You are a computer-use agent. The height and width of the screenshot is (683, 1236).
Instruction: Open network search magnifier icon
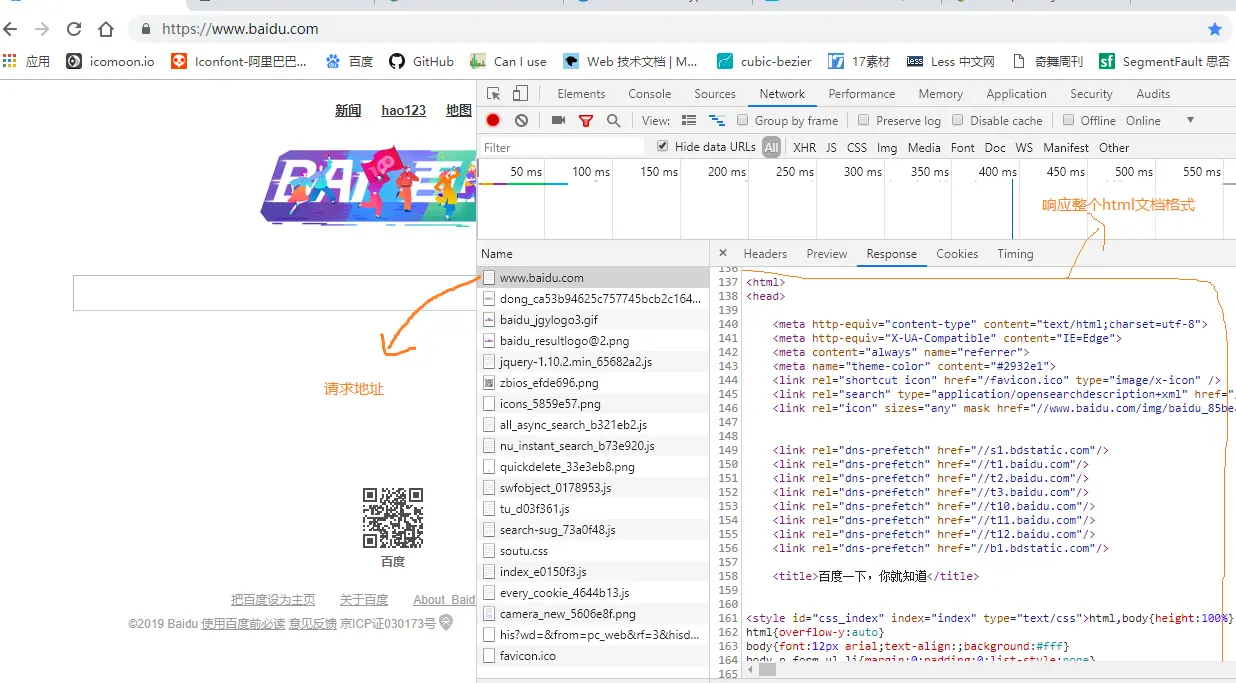(x=613, y=120)
